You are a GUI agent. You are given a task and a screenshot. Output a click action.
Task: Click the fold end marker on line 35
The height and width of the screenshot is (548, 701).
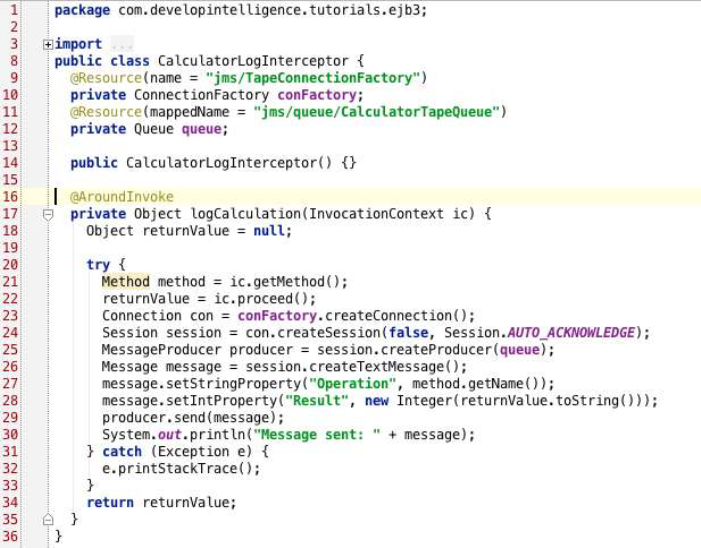(x=48, y=520)
